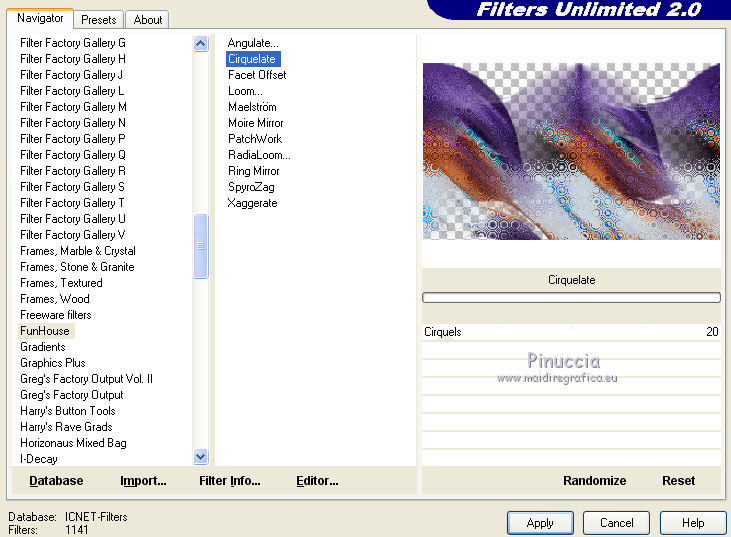This screenshot has height=537, width=731.
Task: Choose the Facet Offset filter
Action: [257, 75]
